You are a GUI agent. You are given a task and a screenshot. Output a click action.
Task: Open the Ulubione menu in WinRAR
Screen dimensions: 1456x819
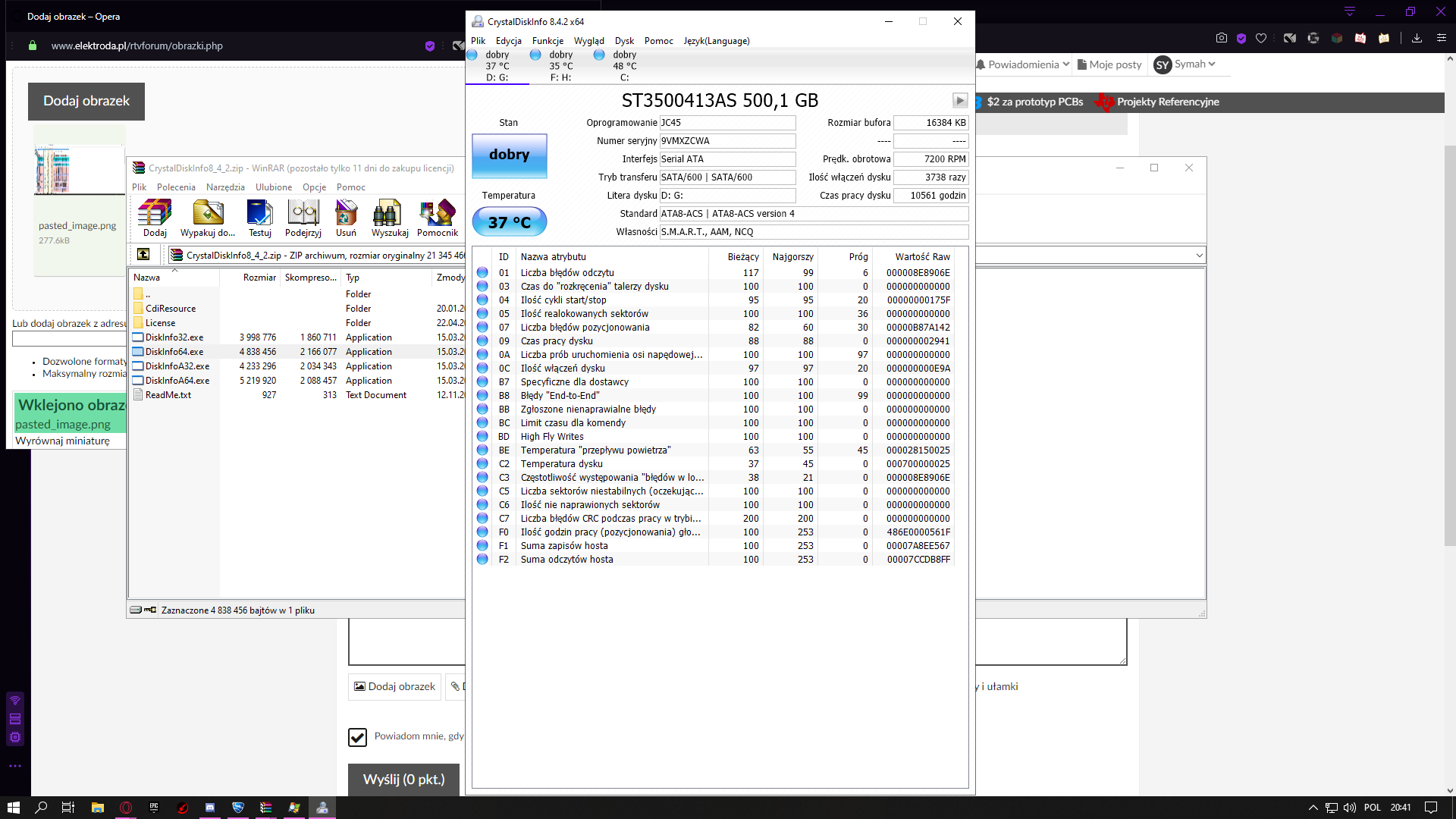[x=274, y=187]
